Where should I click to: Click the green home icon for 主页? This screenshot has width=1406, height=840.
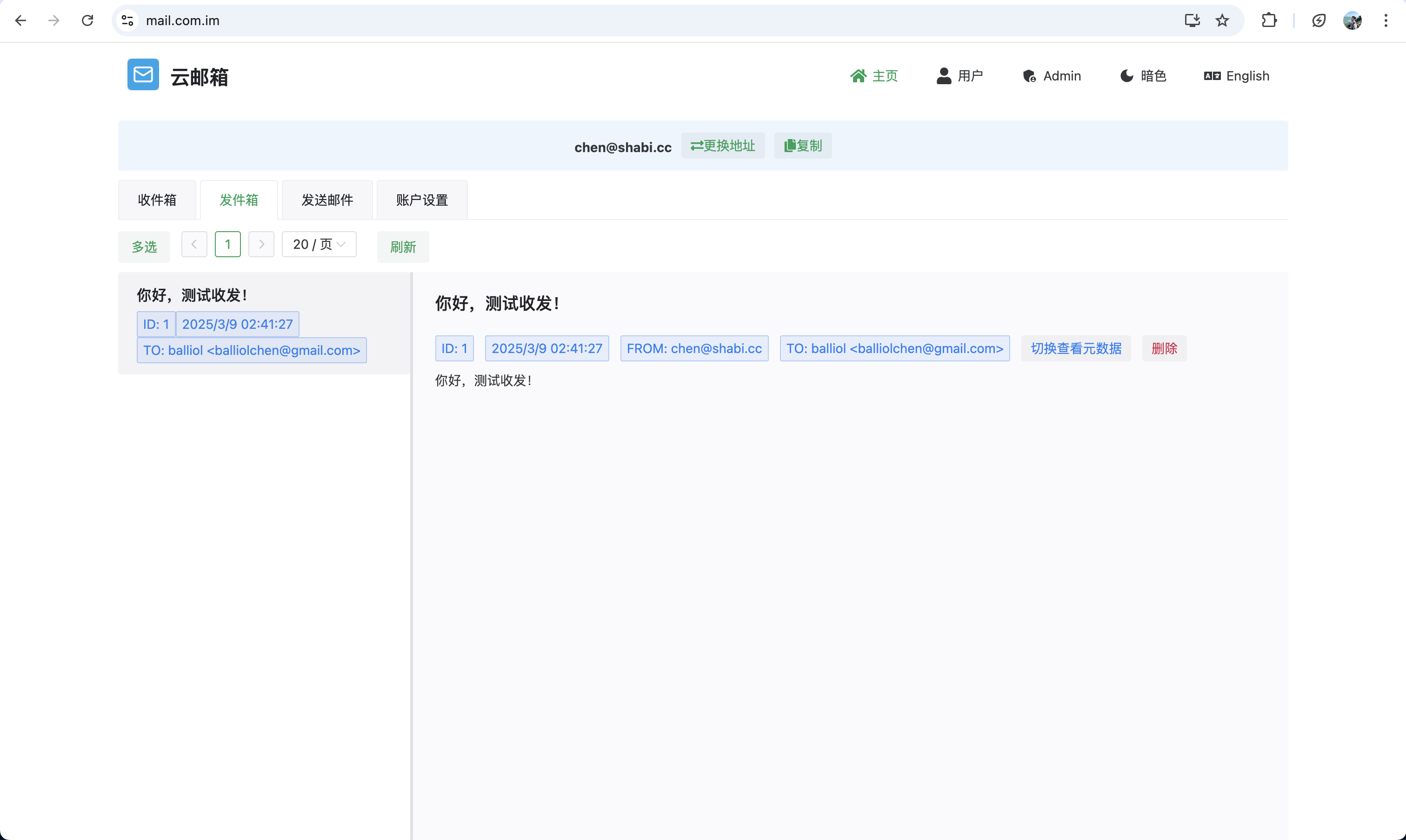click(x=858, y=76)
